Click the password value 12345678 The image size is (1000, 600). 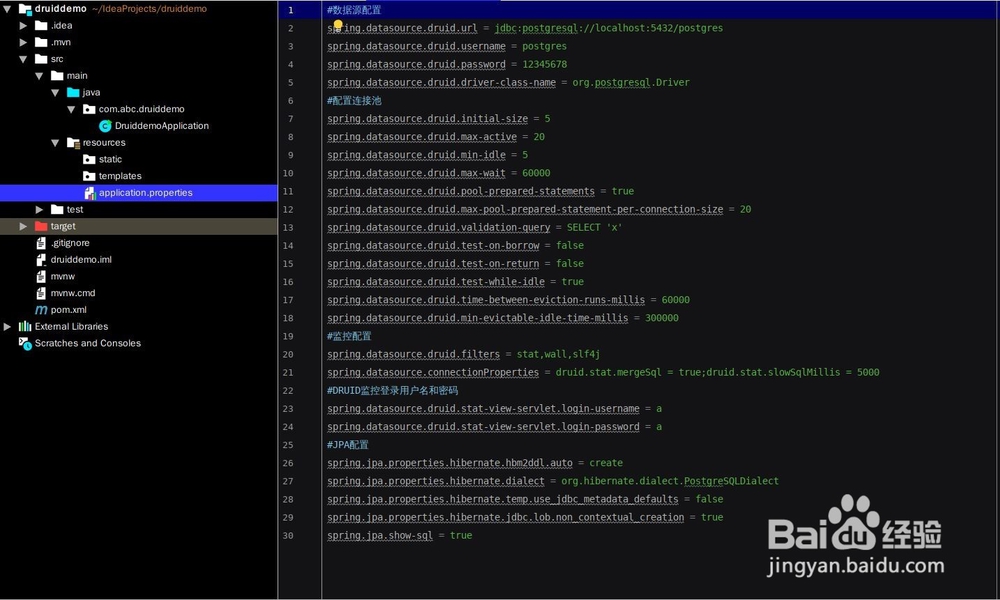point(545,64)
